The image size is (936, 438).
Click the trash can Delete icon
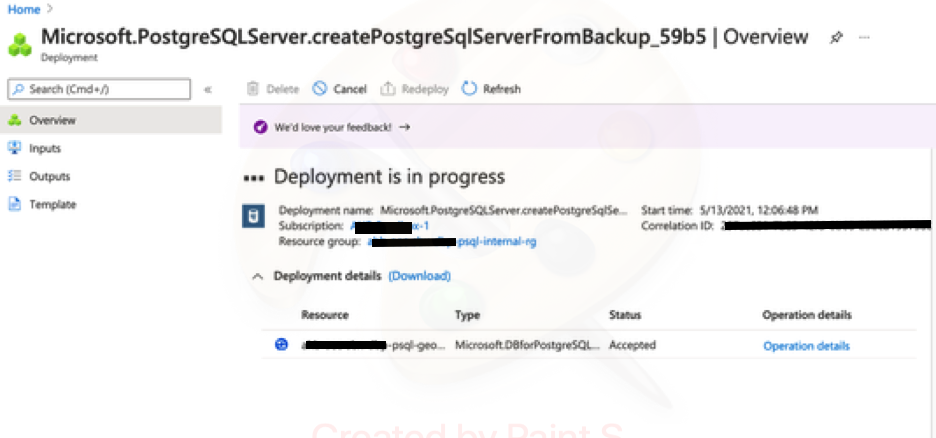point(253,89)
